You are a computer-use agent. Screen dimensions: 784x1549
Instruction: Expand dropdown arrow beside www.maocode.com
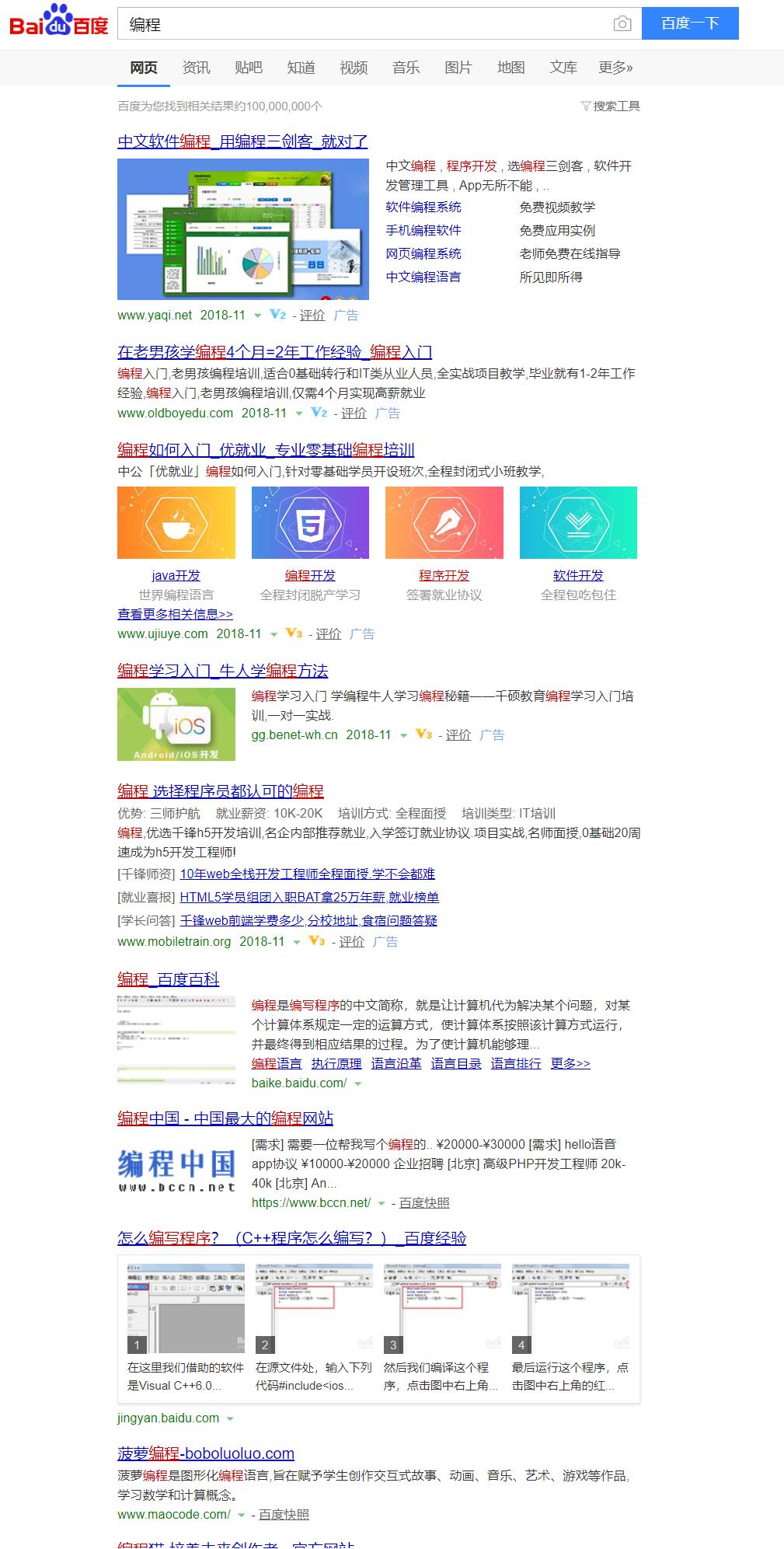242,1515
